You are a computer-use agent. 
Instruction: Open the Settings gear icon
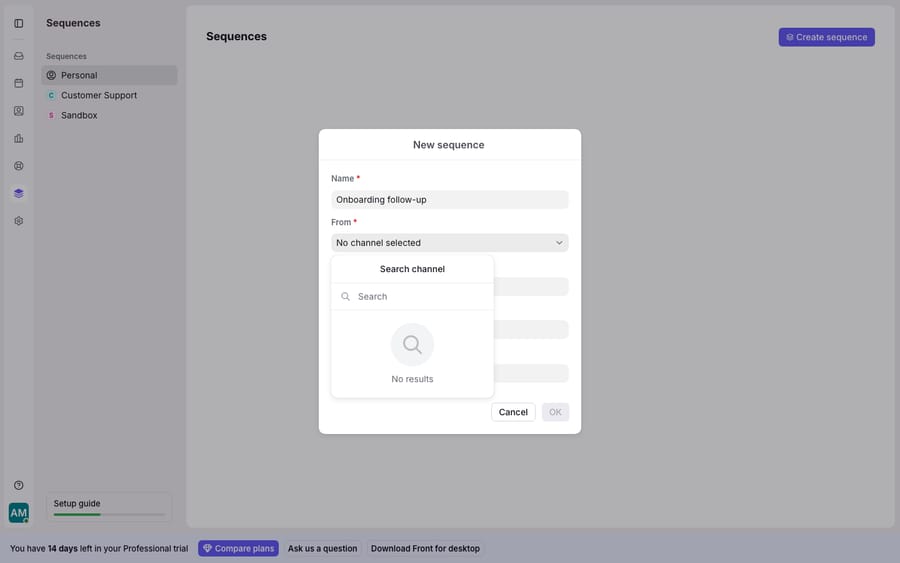coord(19,221)
